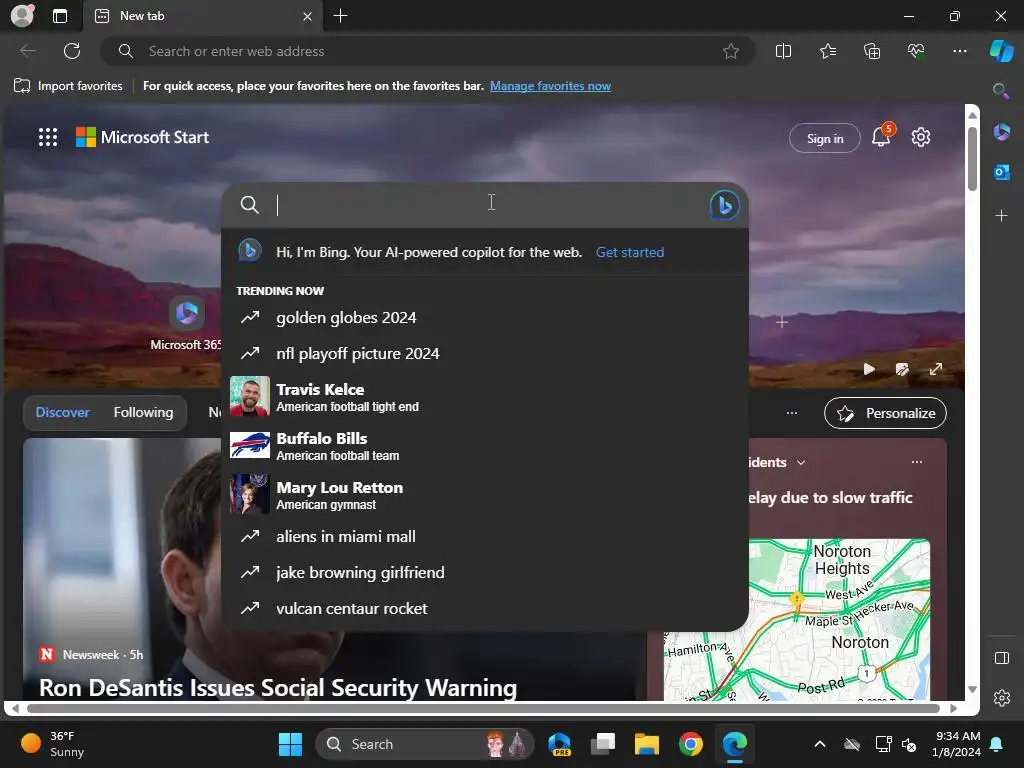Open the weather widget 36°F Sunny
The height and width of the screenshot is (768, 1024).
[x=52, y=744]
